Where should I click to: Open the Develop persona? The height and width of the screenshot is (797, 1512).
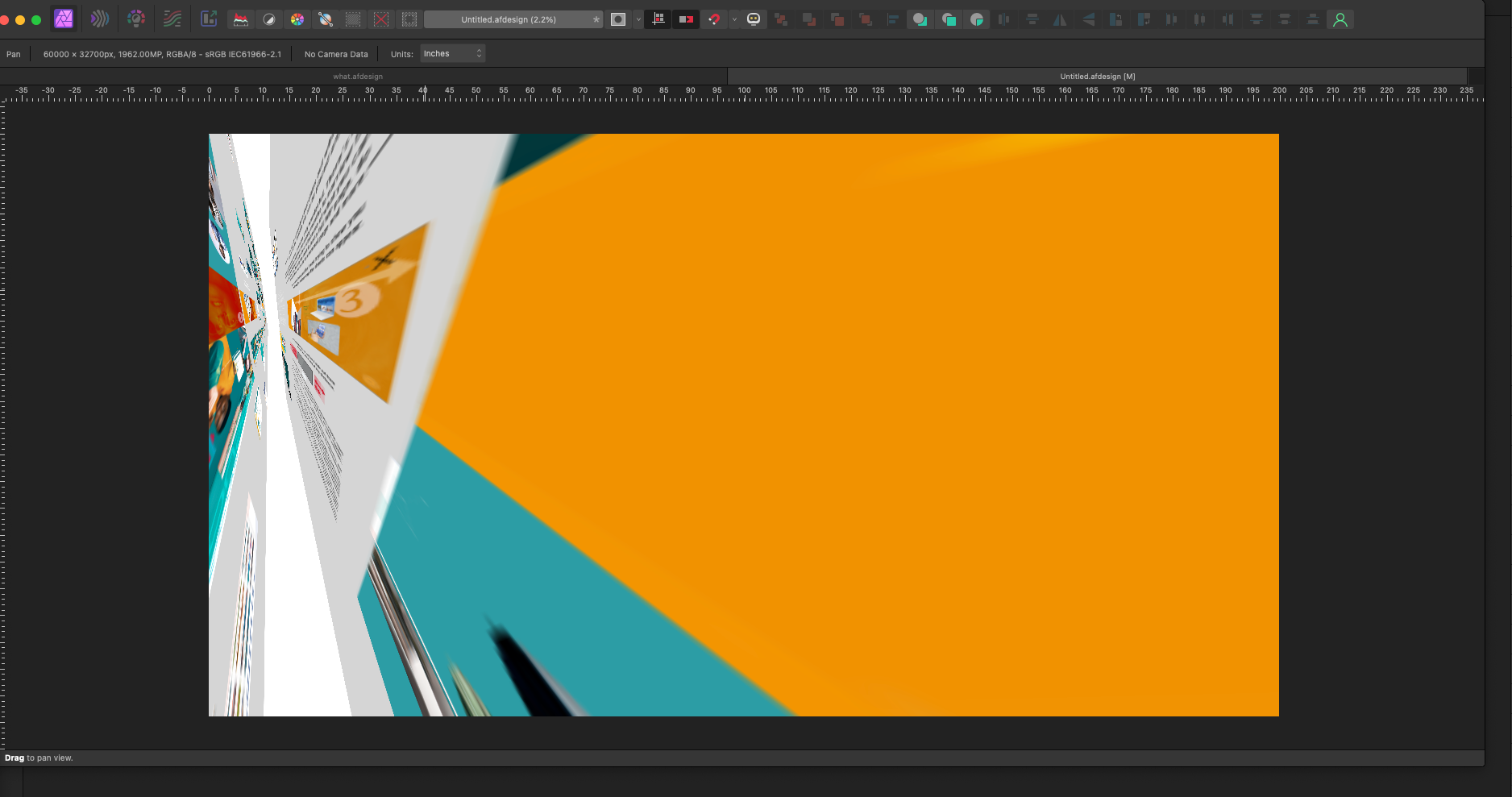[x=136, y=19]
